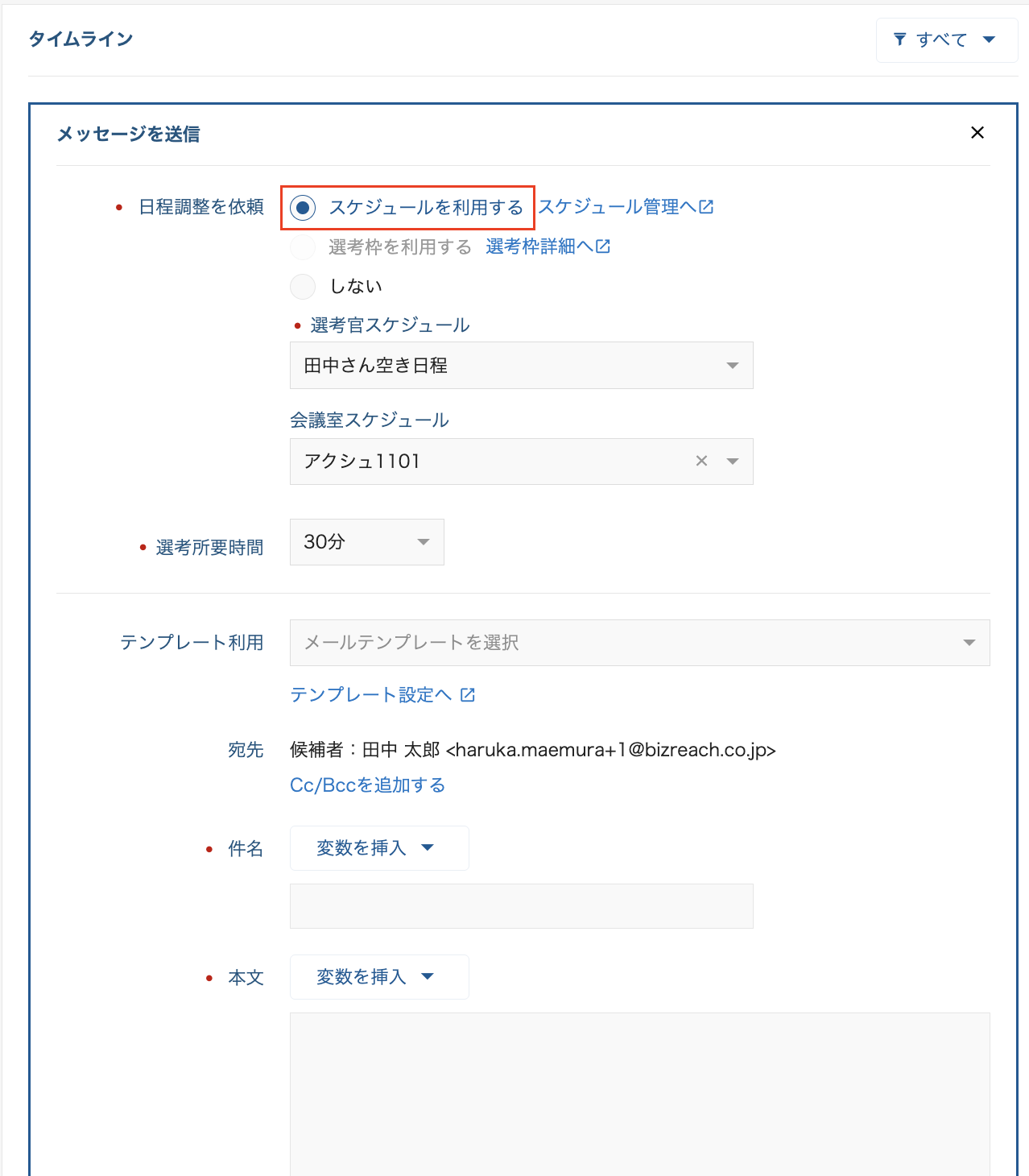
Task: Open the テンプレート設定へ link
Action: coord(371,695)
